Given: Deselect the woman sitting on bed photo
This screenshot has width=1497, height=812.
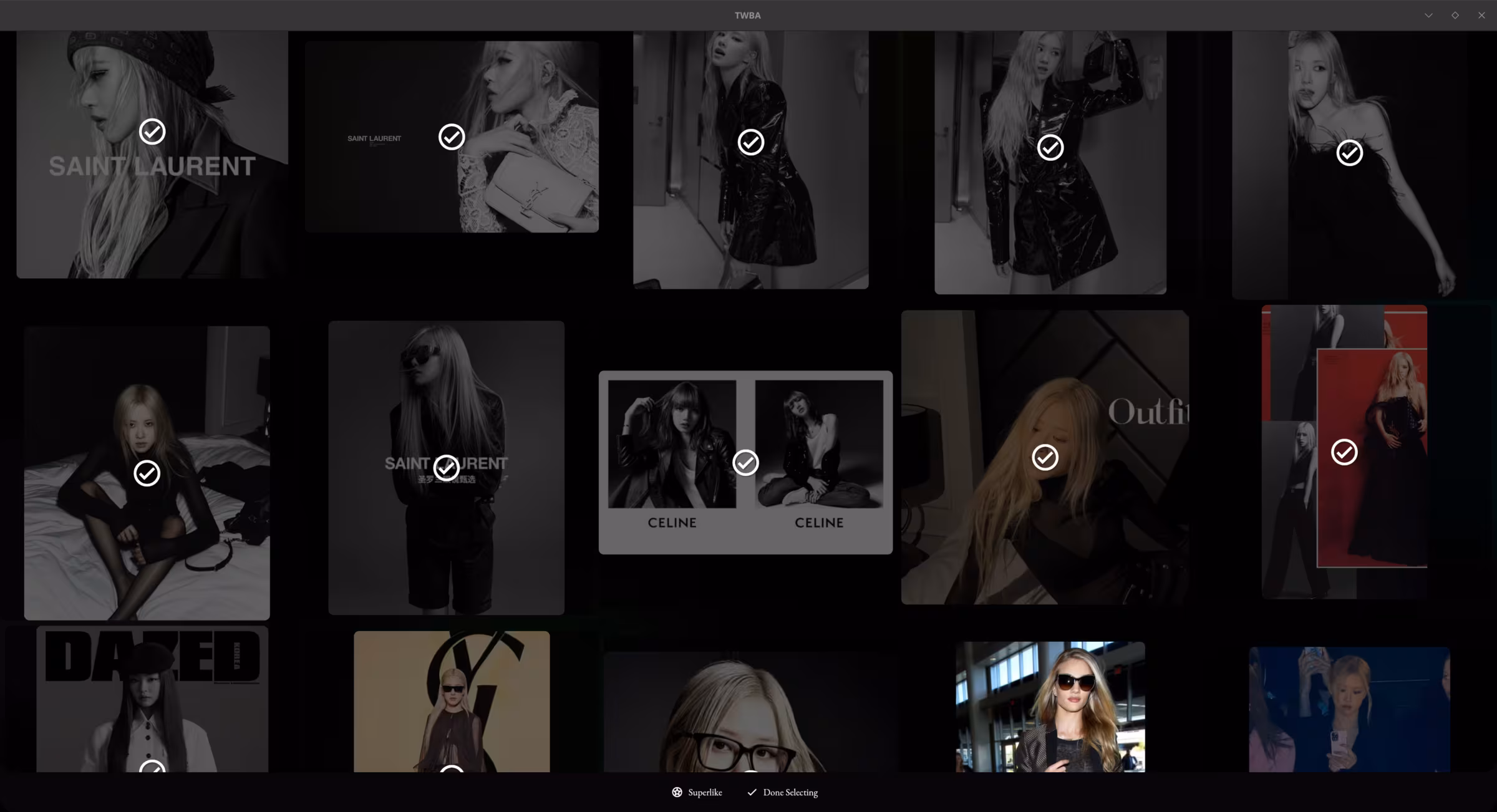Looking at the screenshot, I should click(x=147, y=473).
